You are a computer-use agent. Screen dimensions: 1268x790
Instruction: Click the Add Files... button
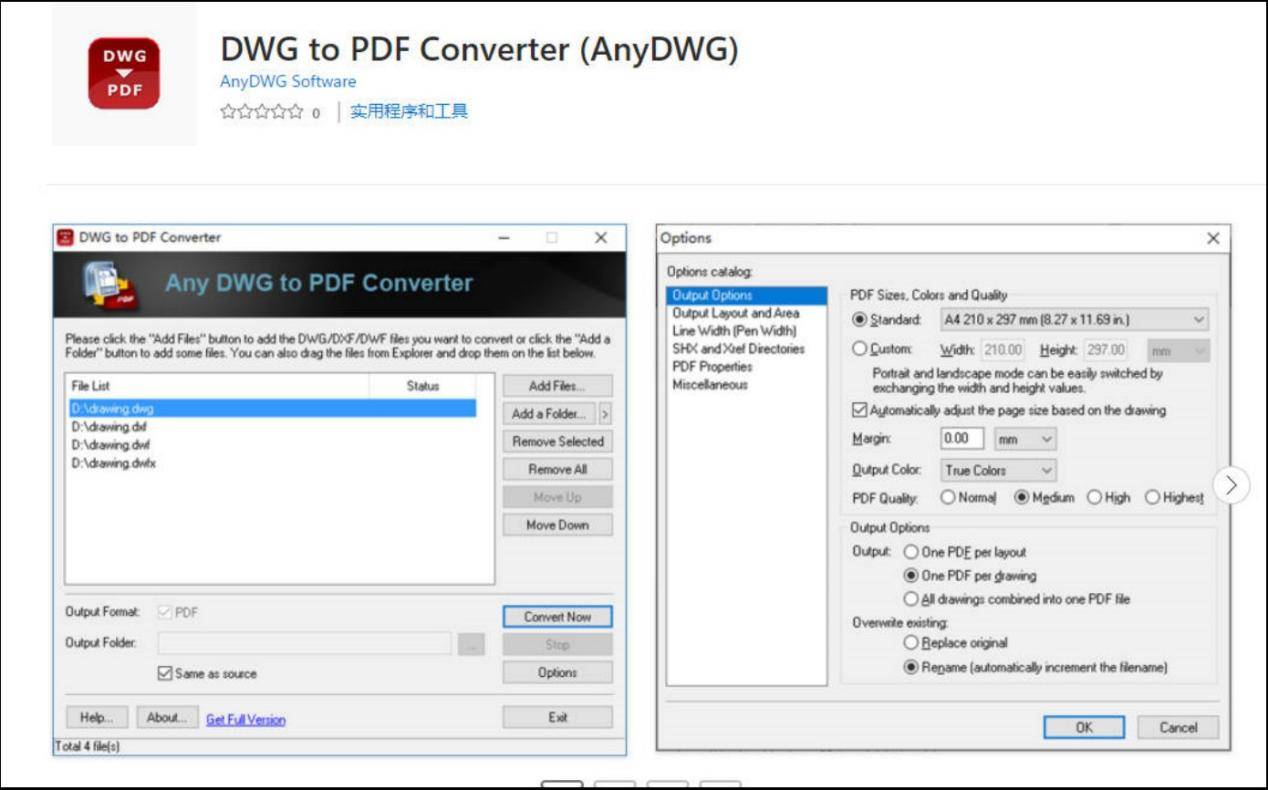pos(557,386)
